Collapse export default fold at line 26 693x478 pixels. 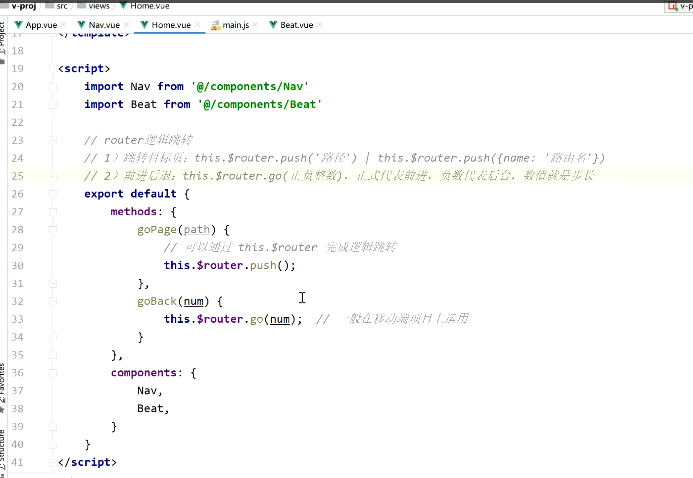pos(53,194)
